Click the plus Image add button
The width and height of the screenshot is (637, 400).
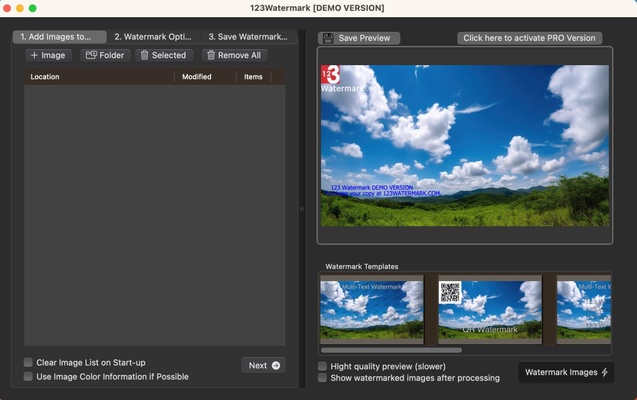tap(48, 55)
